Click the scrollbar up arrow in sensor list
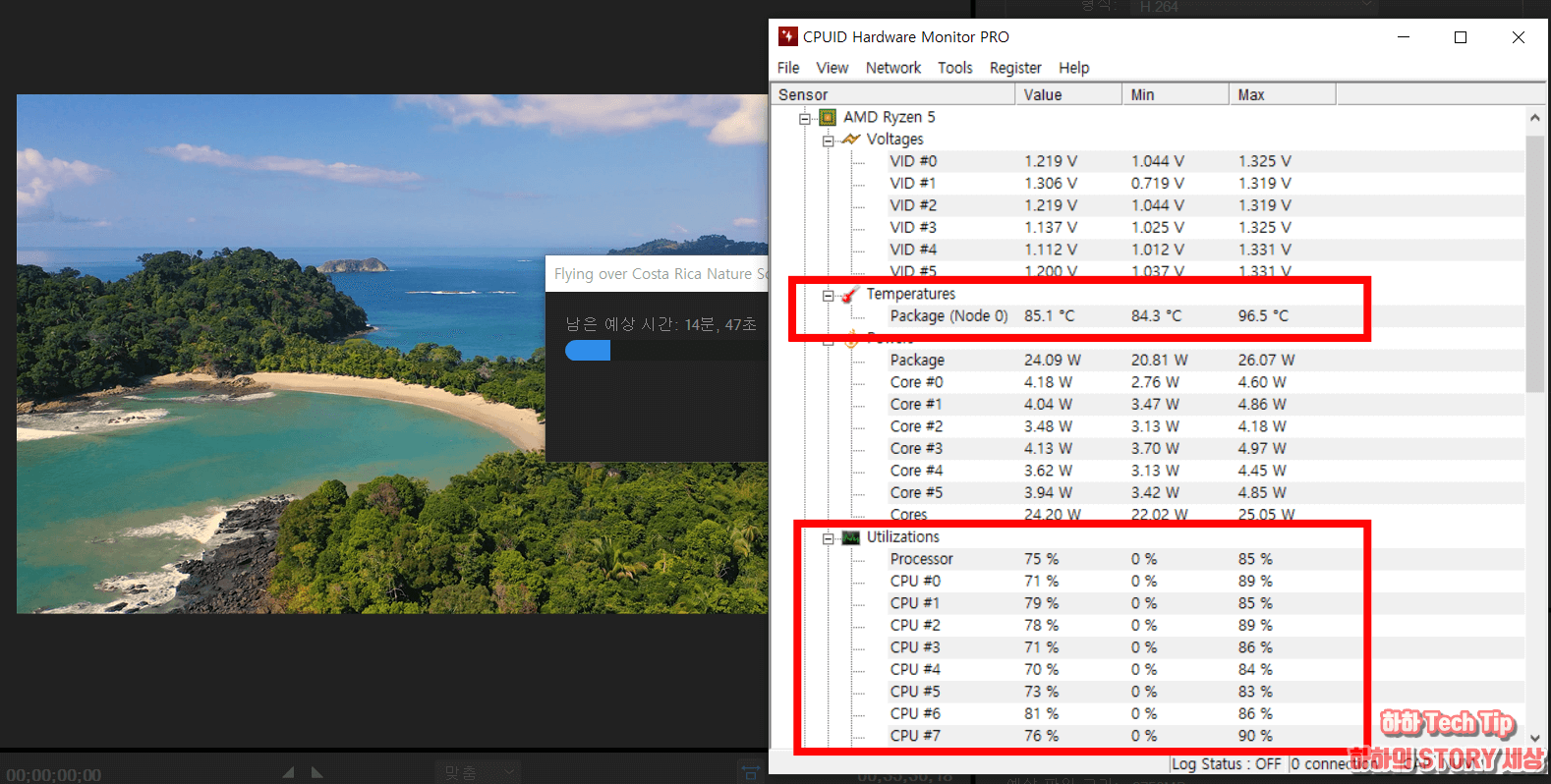 (1534, 117)
